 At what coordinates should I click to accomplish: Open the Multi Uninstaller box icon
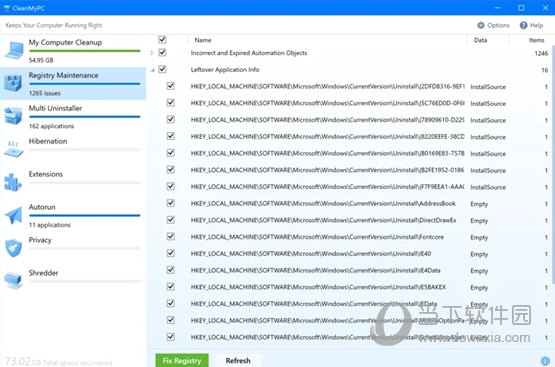[x=13, y=116]
